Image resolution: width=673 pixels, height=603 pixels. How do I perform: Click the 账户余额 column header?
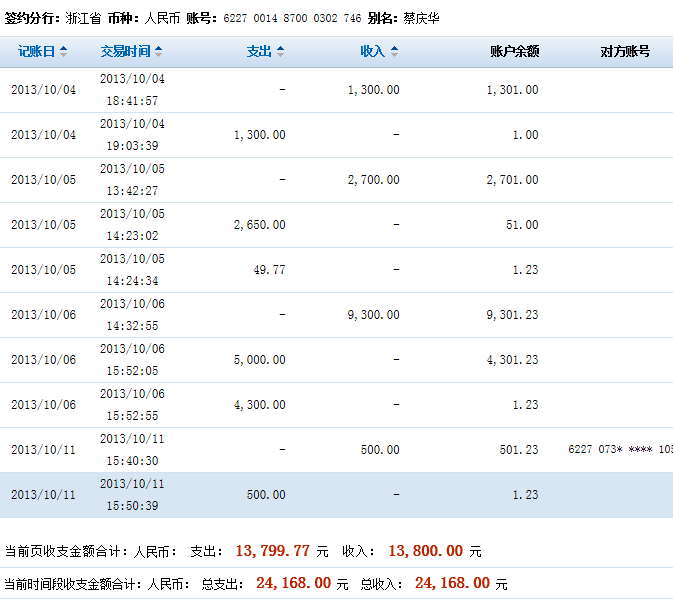(514, 51)
